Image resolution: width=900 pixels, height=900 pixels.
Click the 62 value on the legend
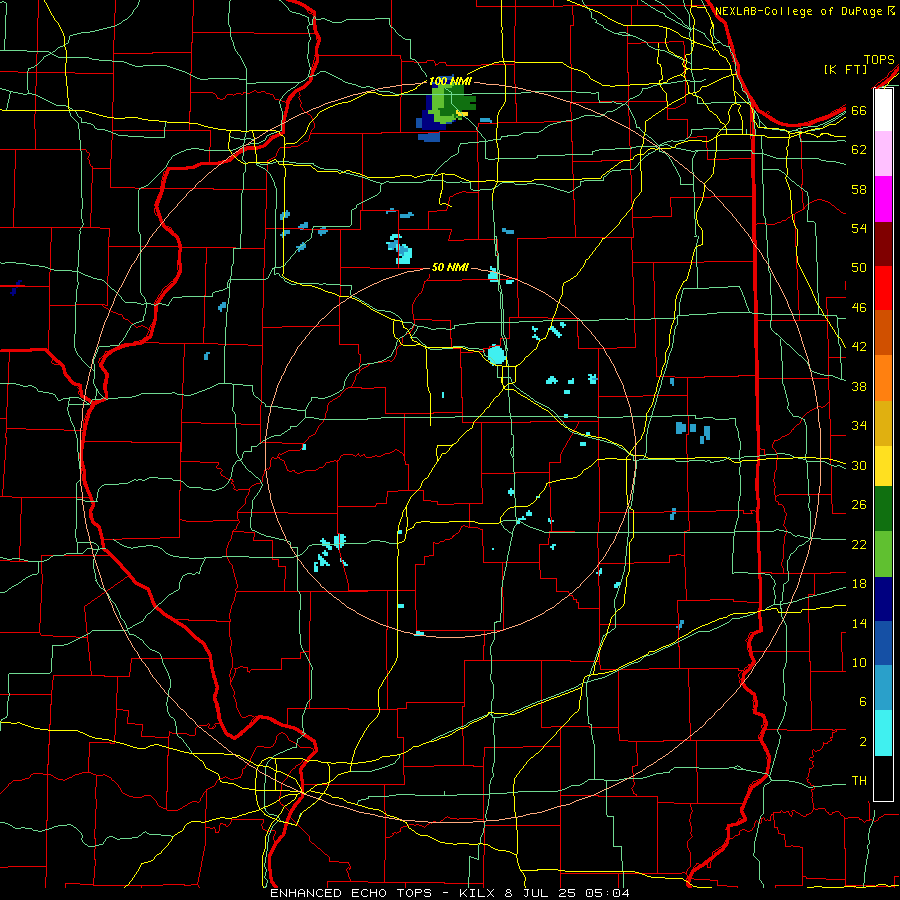(x=859, y=150)
